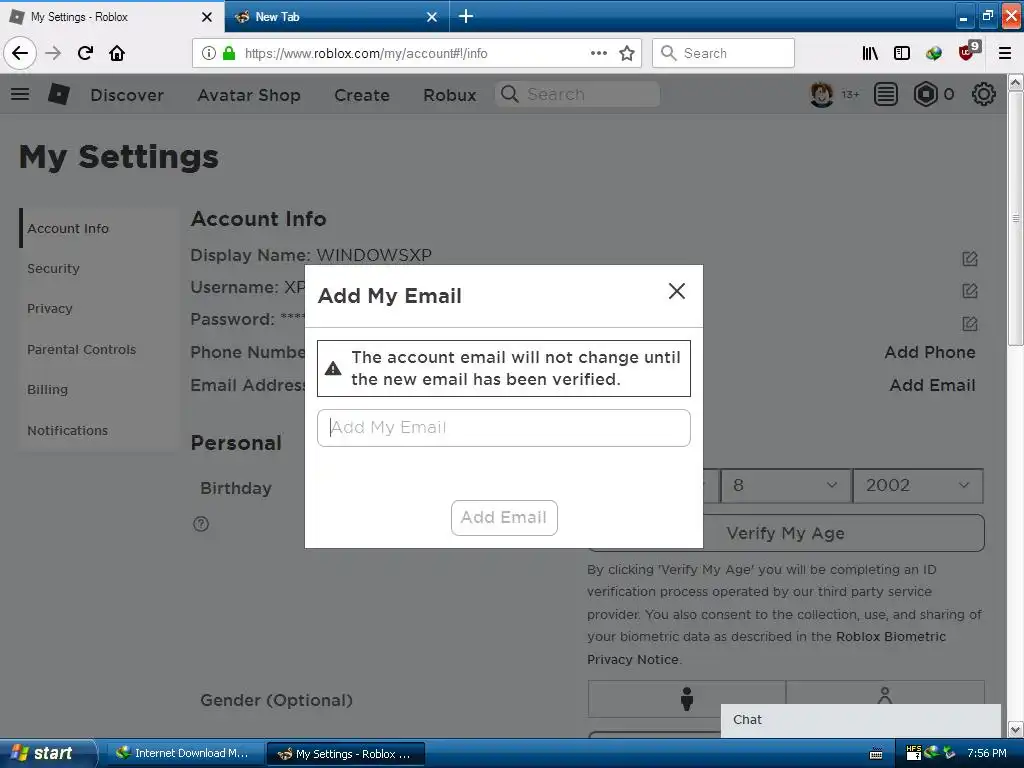The height and width of the screenshot is (768, 1024).
Task: Switch to the New Tab tab
Action: tap(336, 16)
